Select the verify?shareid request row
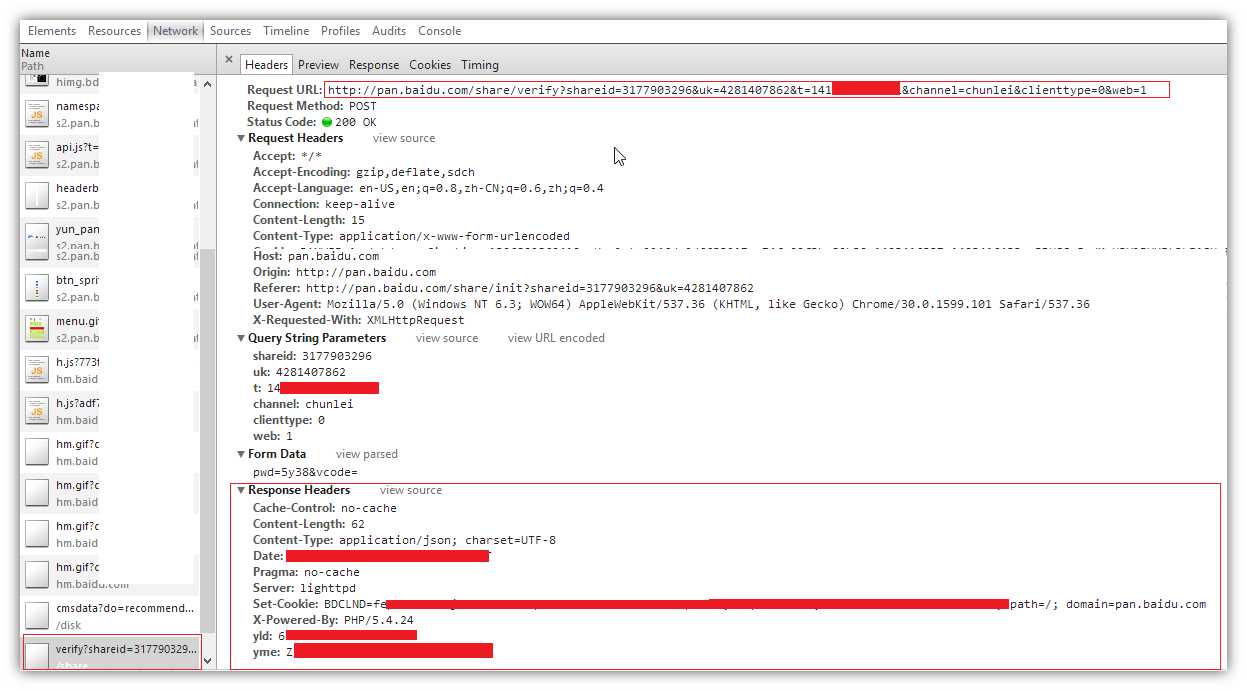This screenshot has width=1247, height=691. [x=112, y=652]
